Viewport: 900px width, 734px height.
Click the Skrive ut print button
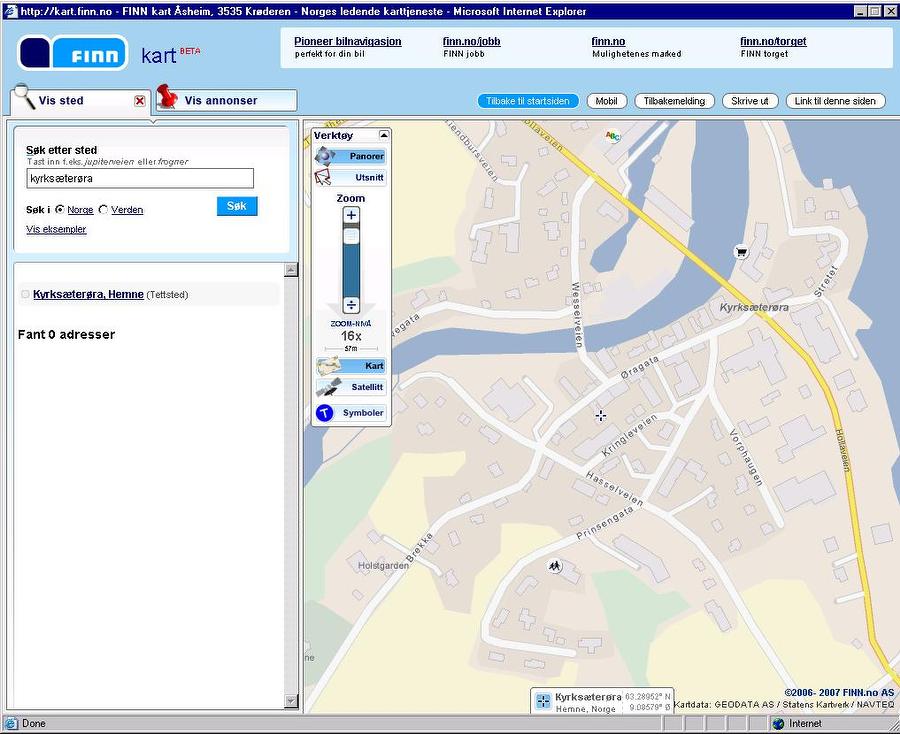click(750, 101)
